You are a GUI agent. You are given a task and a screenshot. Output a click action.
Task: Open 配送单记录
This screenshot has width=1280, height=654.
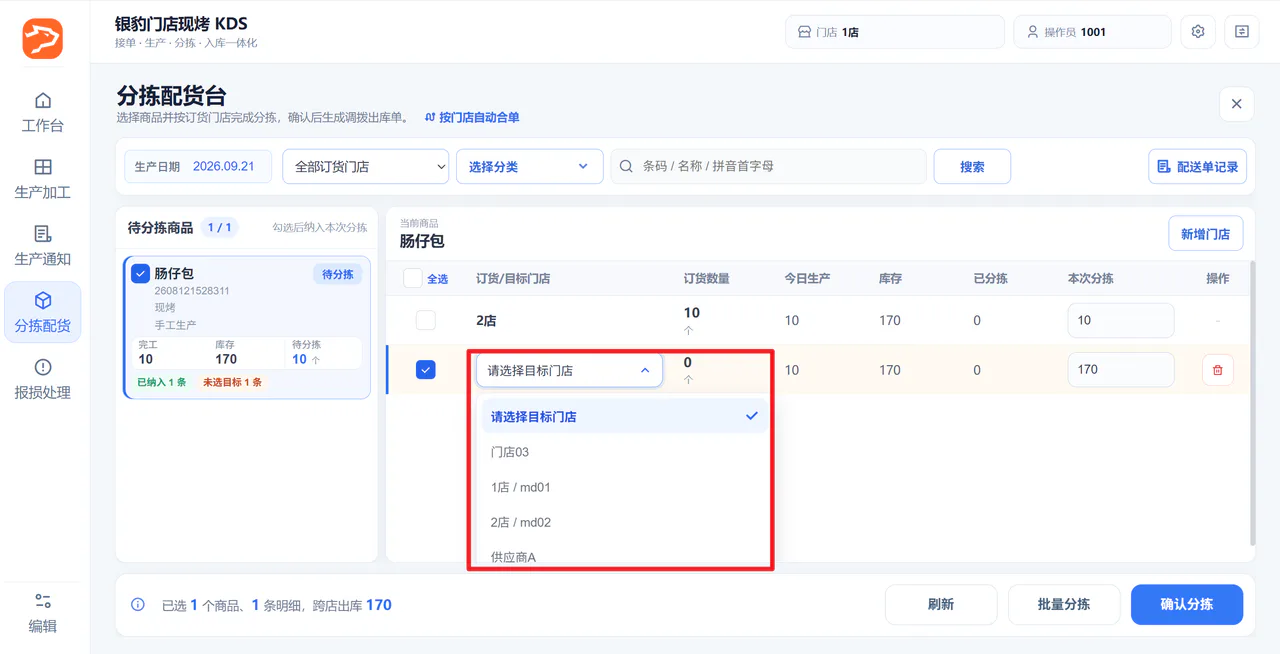click(x=1197, y=167)
